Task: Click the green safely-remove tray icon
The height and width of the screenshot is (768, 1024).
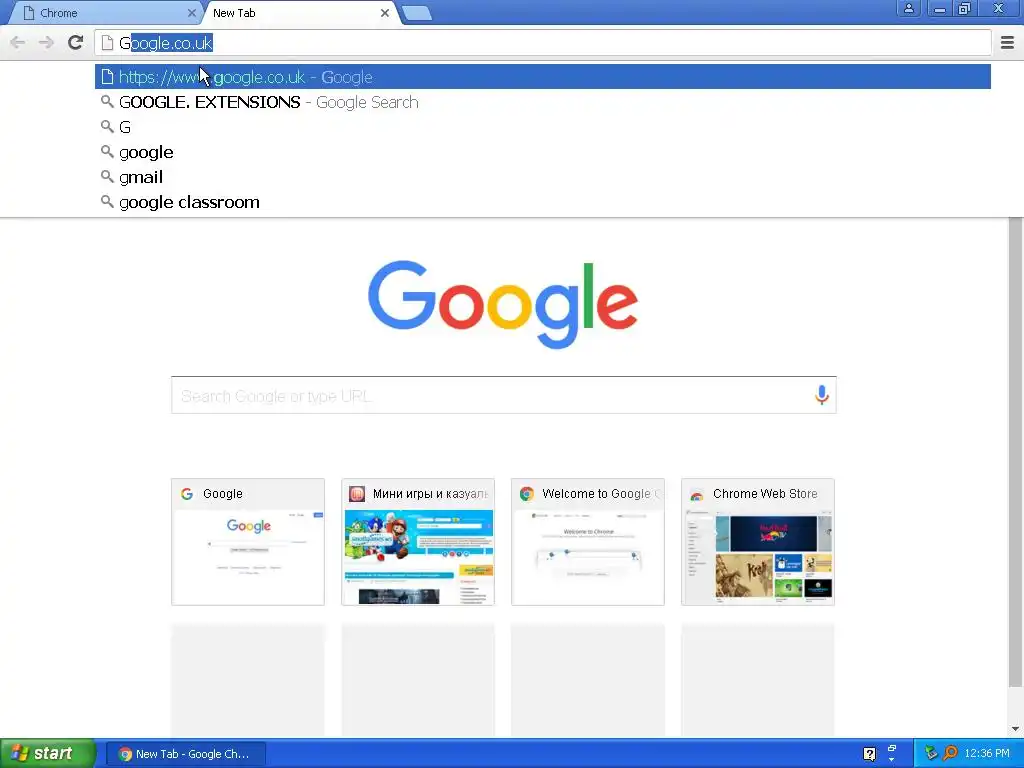Action: [x=931, y=753]
